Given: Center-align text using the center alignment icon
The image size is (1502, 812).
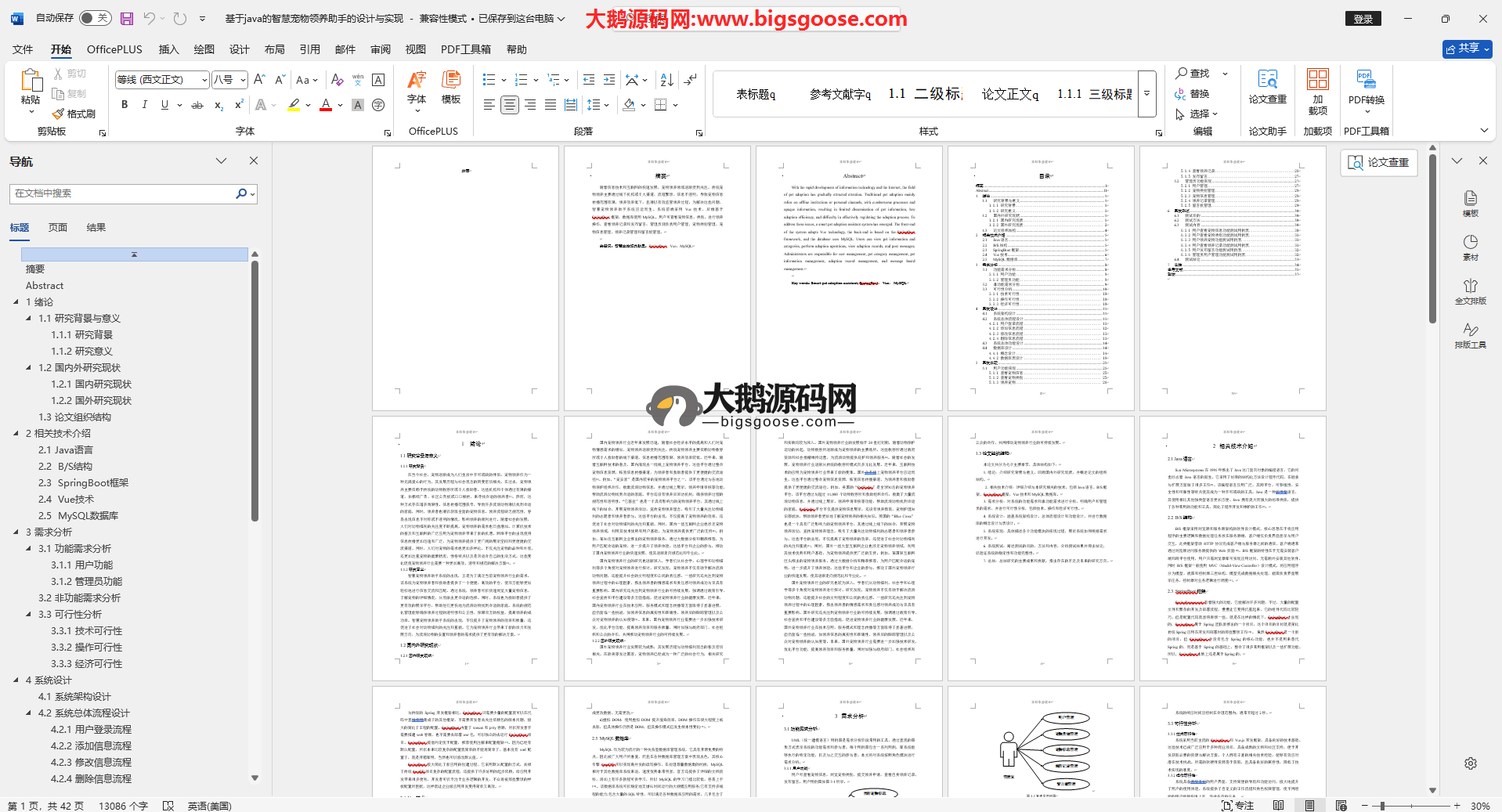Looking at the screenshot, I should (510, 105).
